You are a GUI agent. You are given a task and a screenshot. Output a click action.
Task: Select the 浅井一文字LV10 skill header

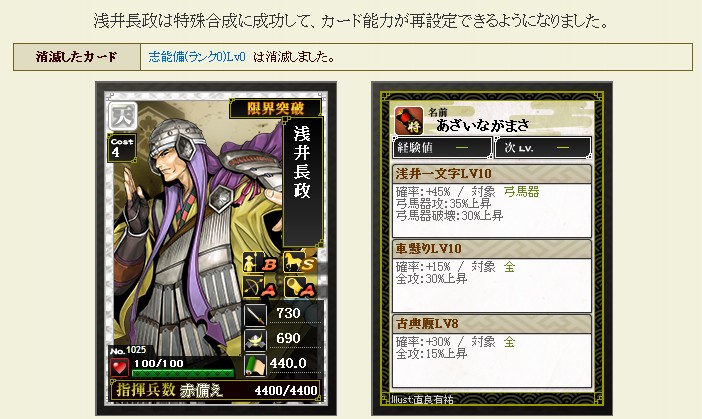(492, 174)
